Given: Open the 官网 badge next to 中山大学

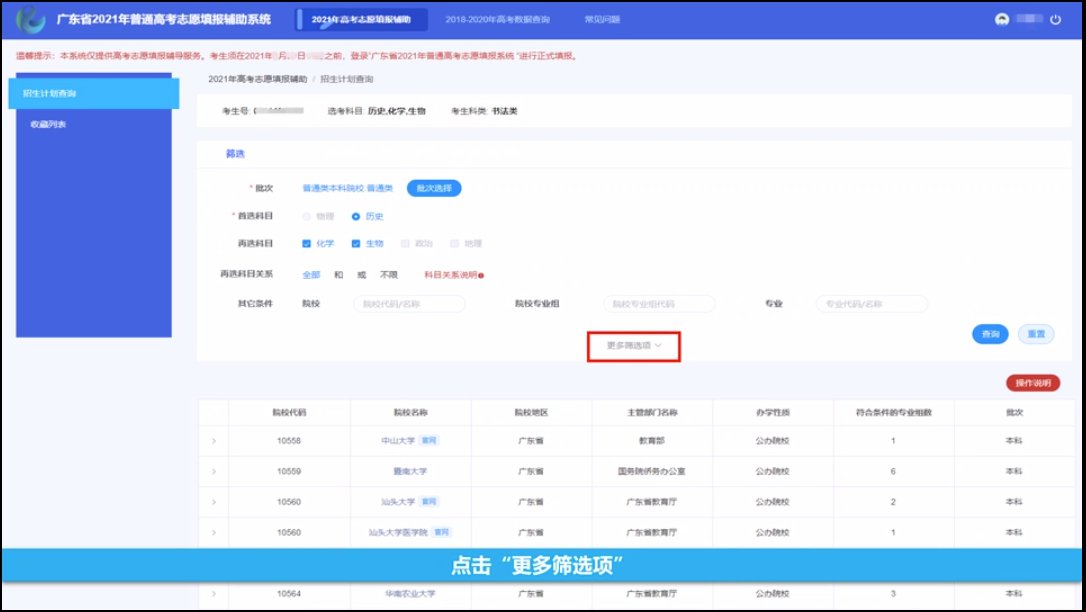Looking at the screenshot, I should [428, 440].
